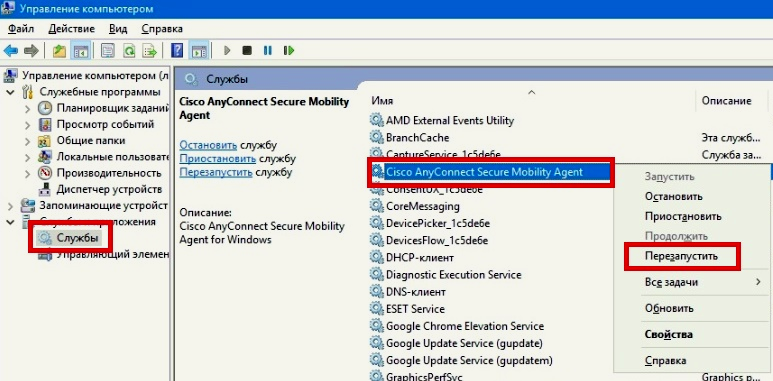Expand the Планировщик заданий tree node
The height and width of the screenshot is (381, 773).
click(28, 108)
